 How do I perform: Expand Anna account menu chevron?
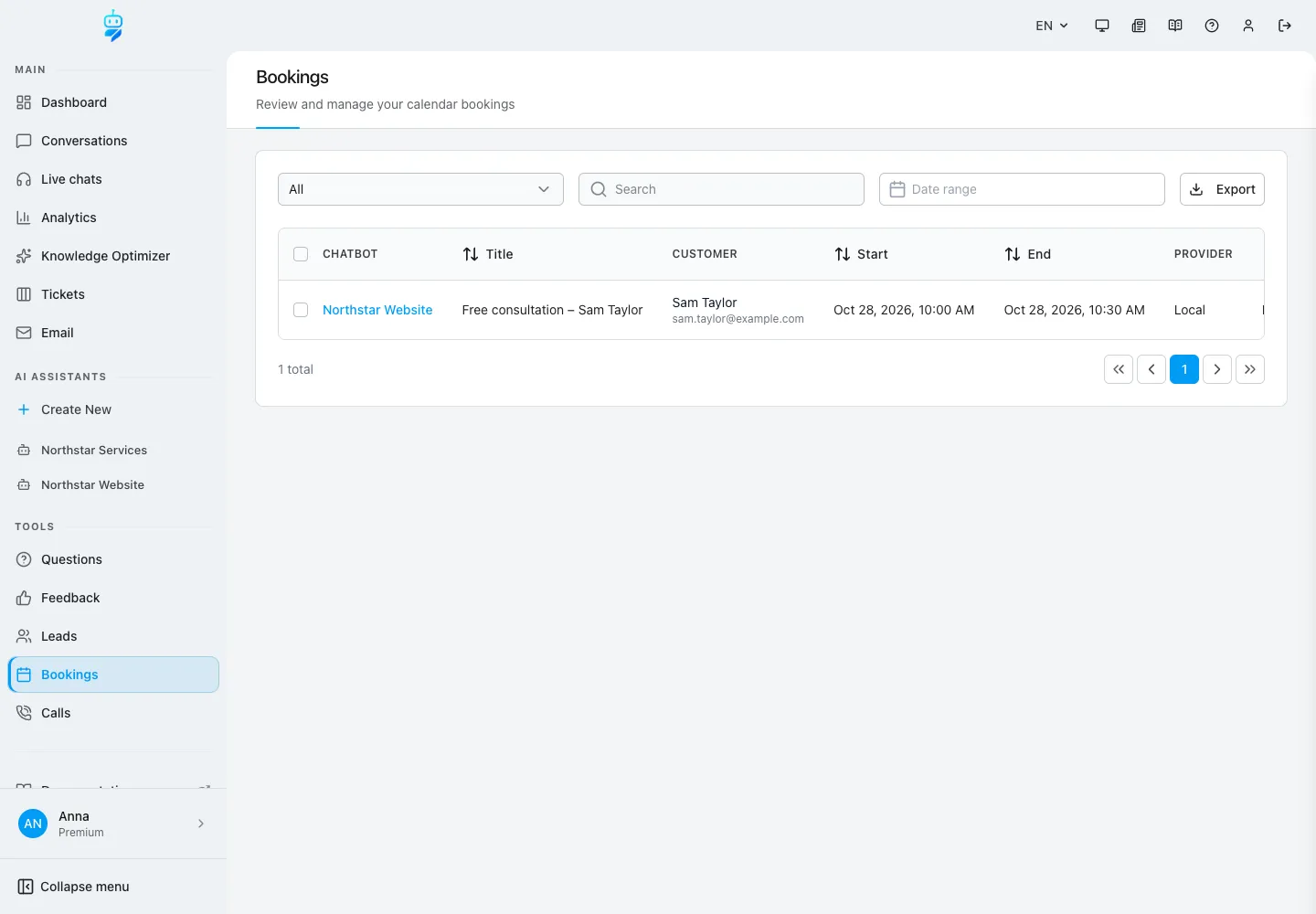[201, 824]
